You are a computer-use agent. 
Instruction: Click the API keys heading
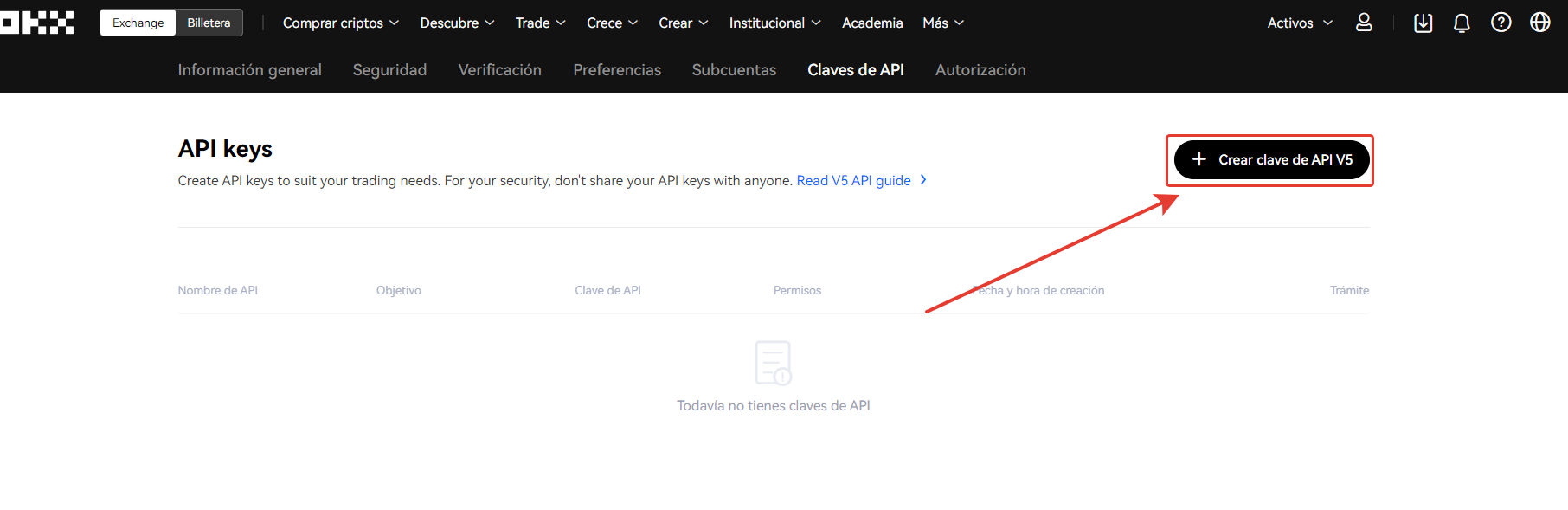tap(225, 149)
